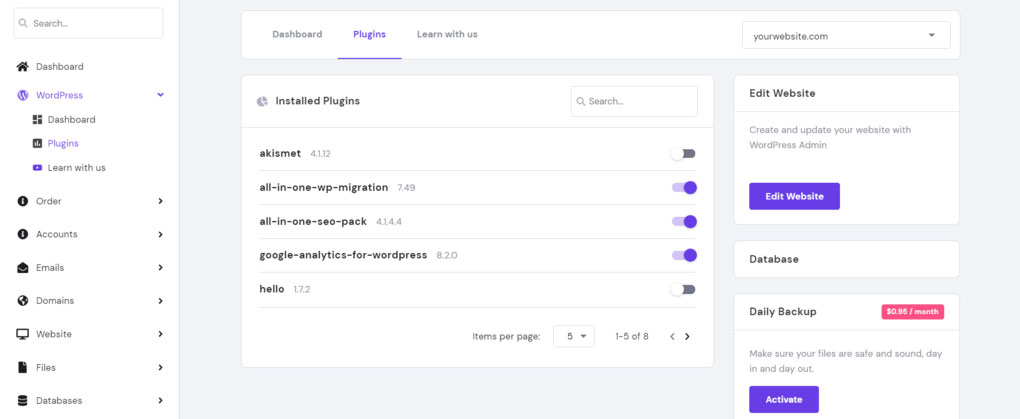Click the Installed Plugins search field
This screenshot has height=419, width=1020.
634,101
